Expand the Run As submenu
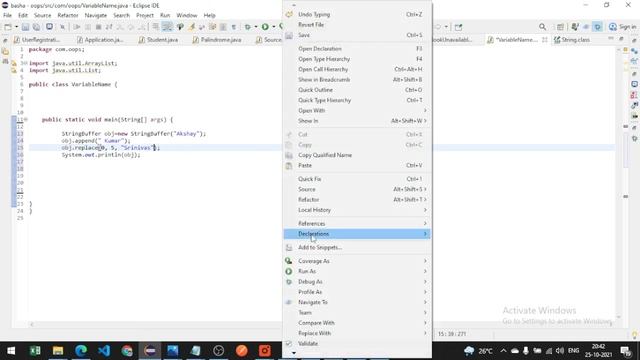Screen dimensions: 640x360 [x=357, y=271]
